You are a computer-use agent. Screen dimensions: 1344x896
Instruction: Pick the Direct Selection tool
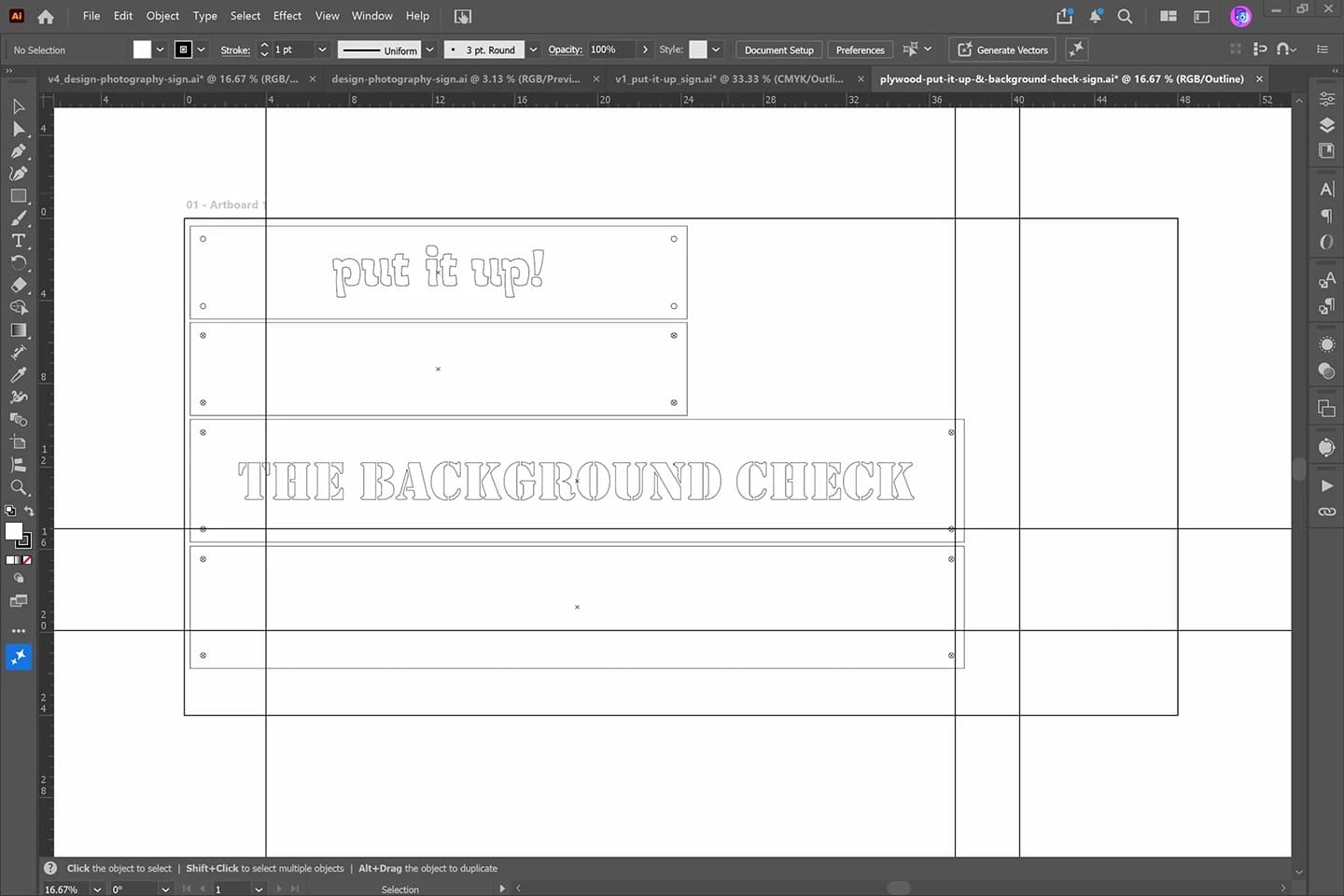click(x=18, y=129)
